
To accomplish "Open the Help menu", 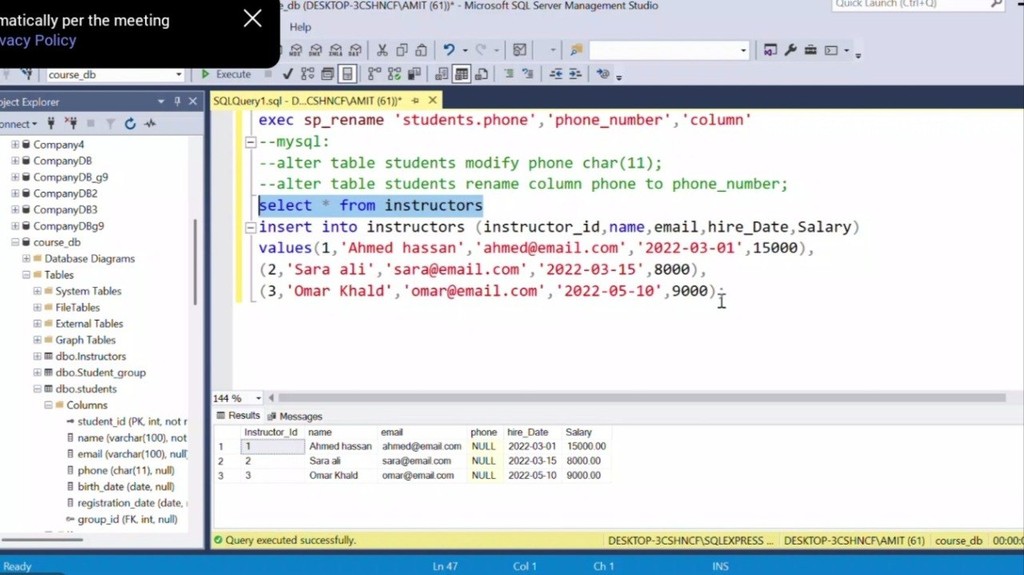I will coord(300,27).
